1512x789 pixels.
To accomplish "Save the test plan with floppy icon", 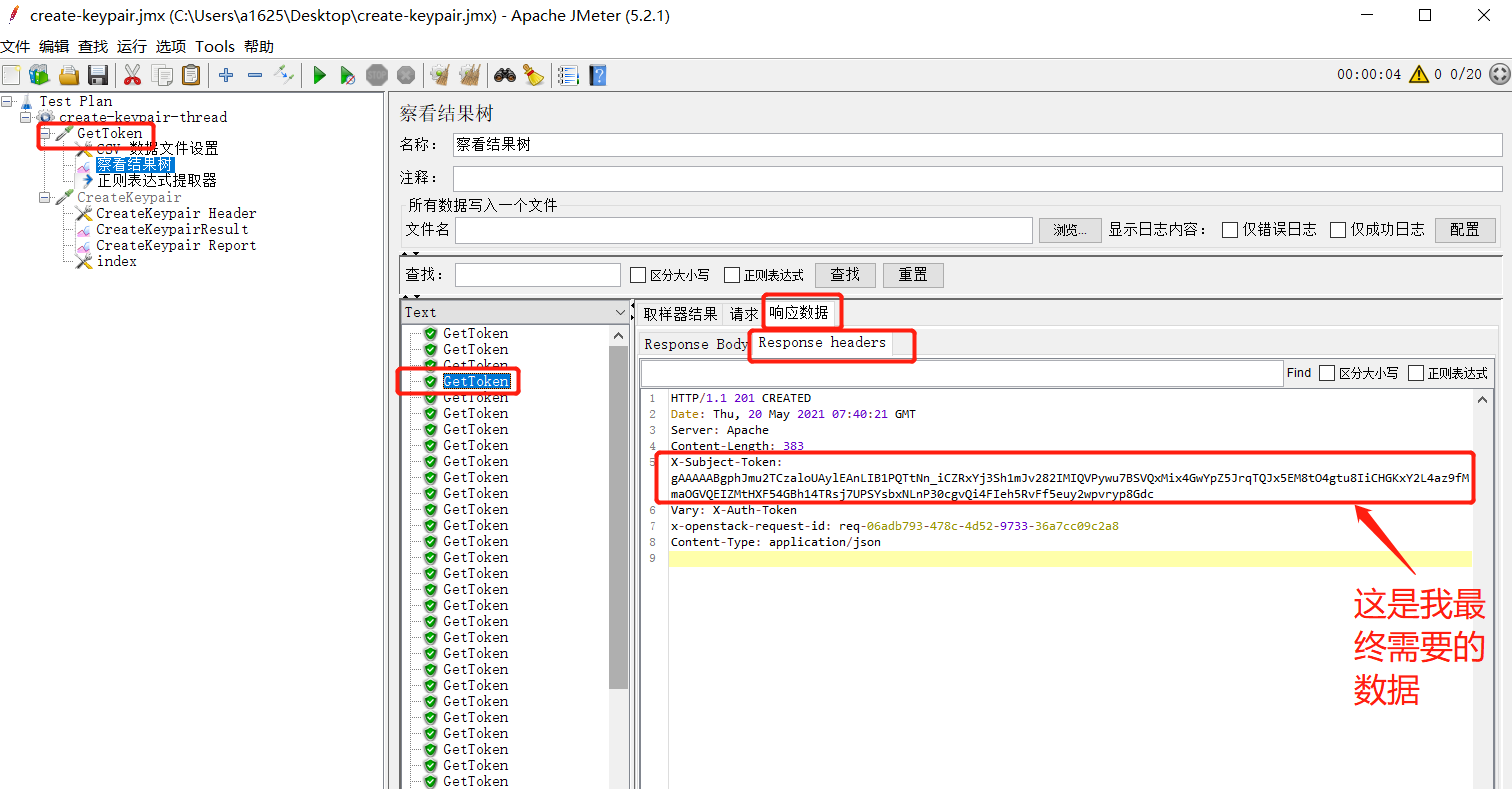I will pos(97,75).
